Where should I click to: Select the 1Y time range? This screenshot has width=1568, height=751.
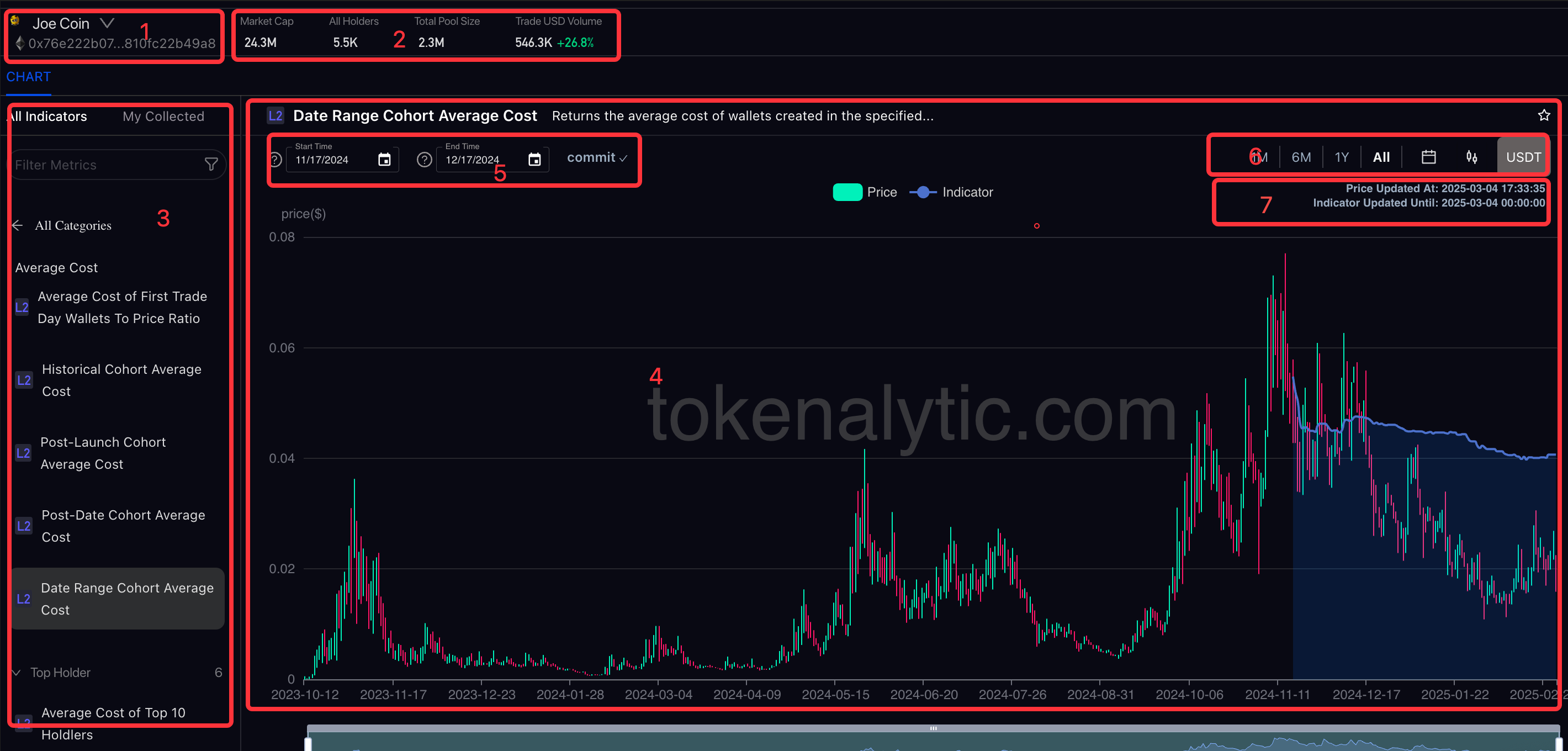1342,157
